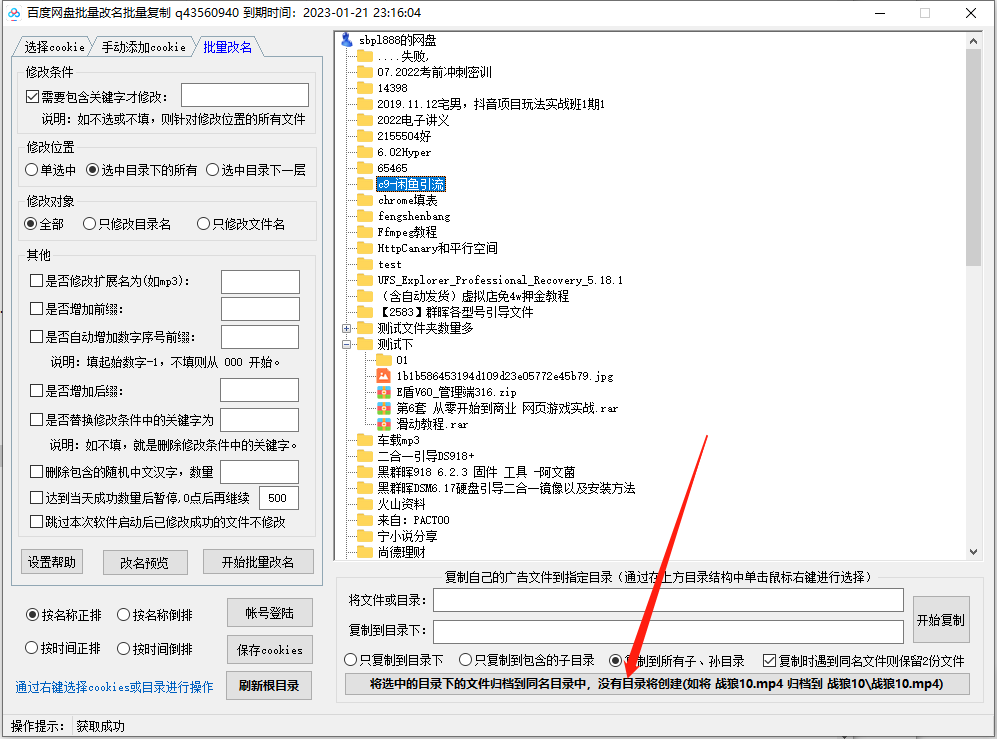This screenshot has width=997, height=739.
Task: Check the 是否增加前缀 option
Action: [x=38, y=308]
